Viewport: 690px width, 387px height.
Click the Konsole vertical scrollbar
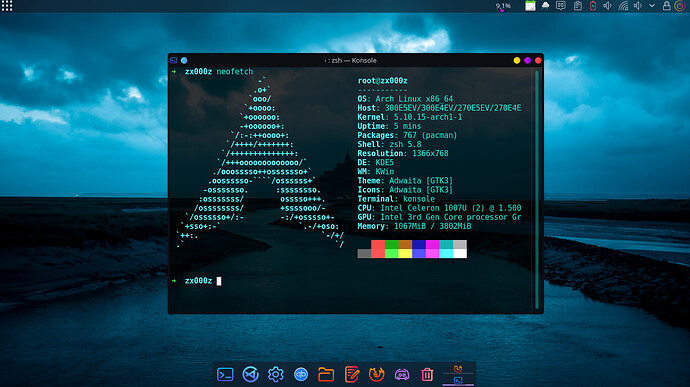click(x=537, y=189)
